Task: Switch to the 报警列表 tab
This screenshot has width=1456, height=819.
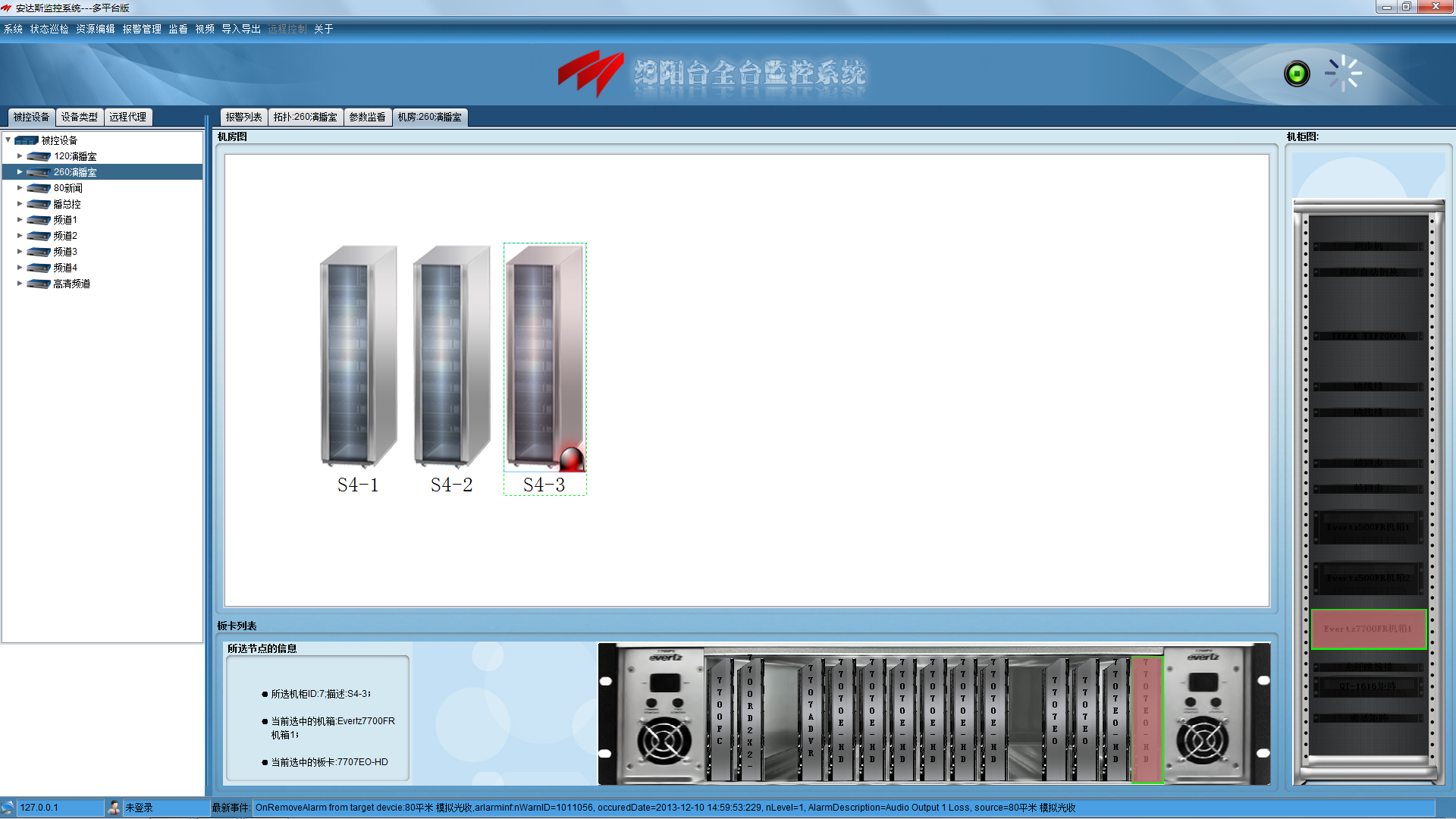Action: coord(243,117)
